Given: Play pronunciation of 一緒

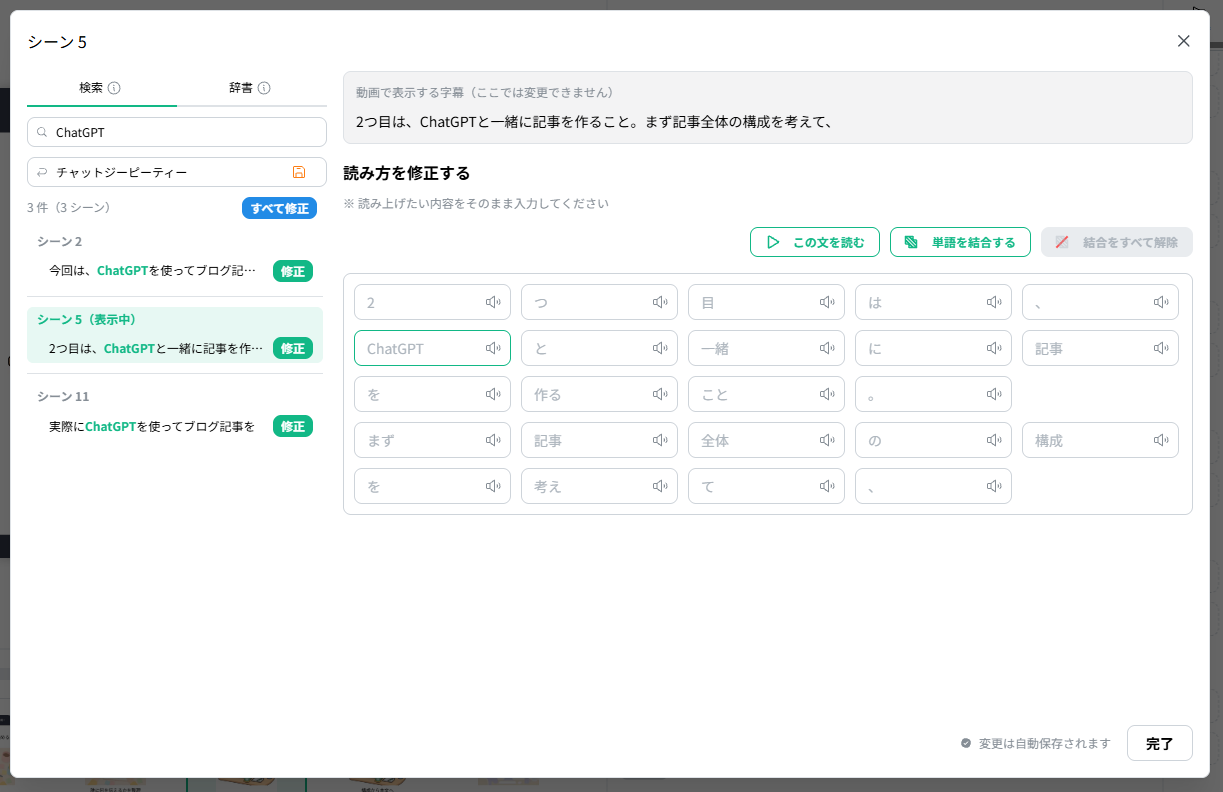Looking at the screenshot, I should tap(827, 348).
